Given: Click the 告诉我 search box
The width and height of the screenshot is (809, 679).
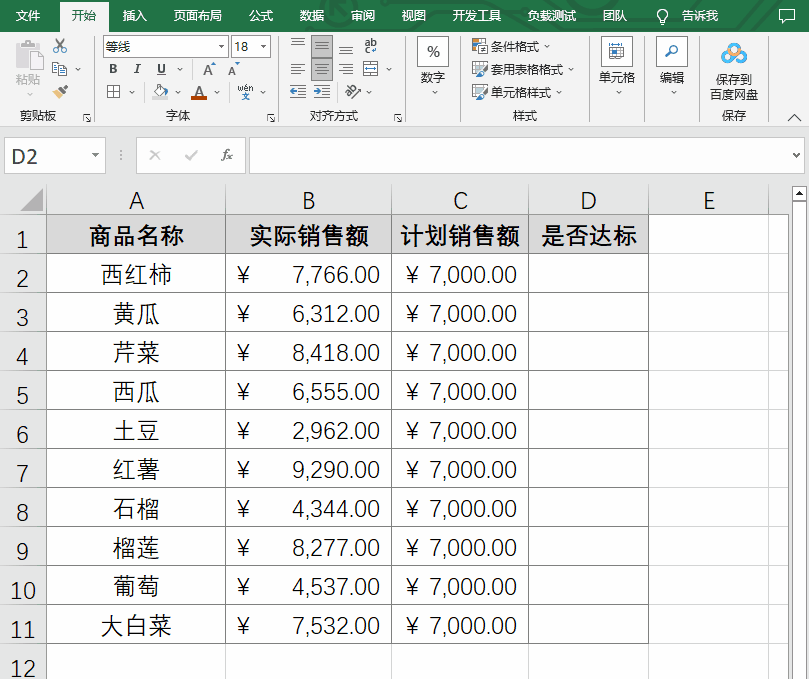Looking at the screenshot, I should tap(688, 16).
